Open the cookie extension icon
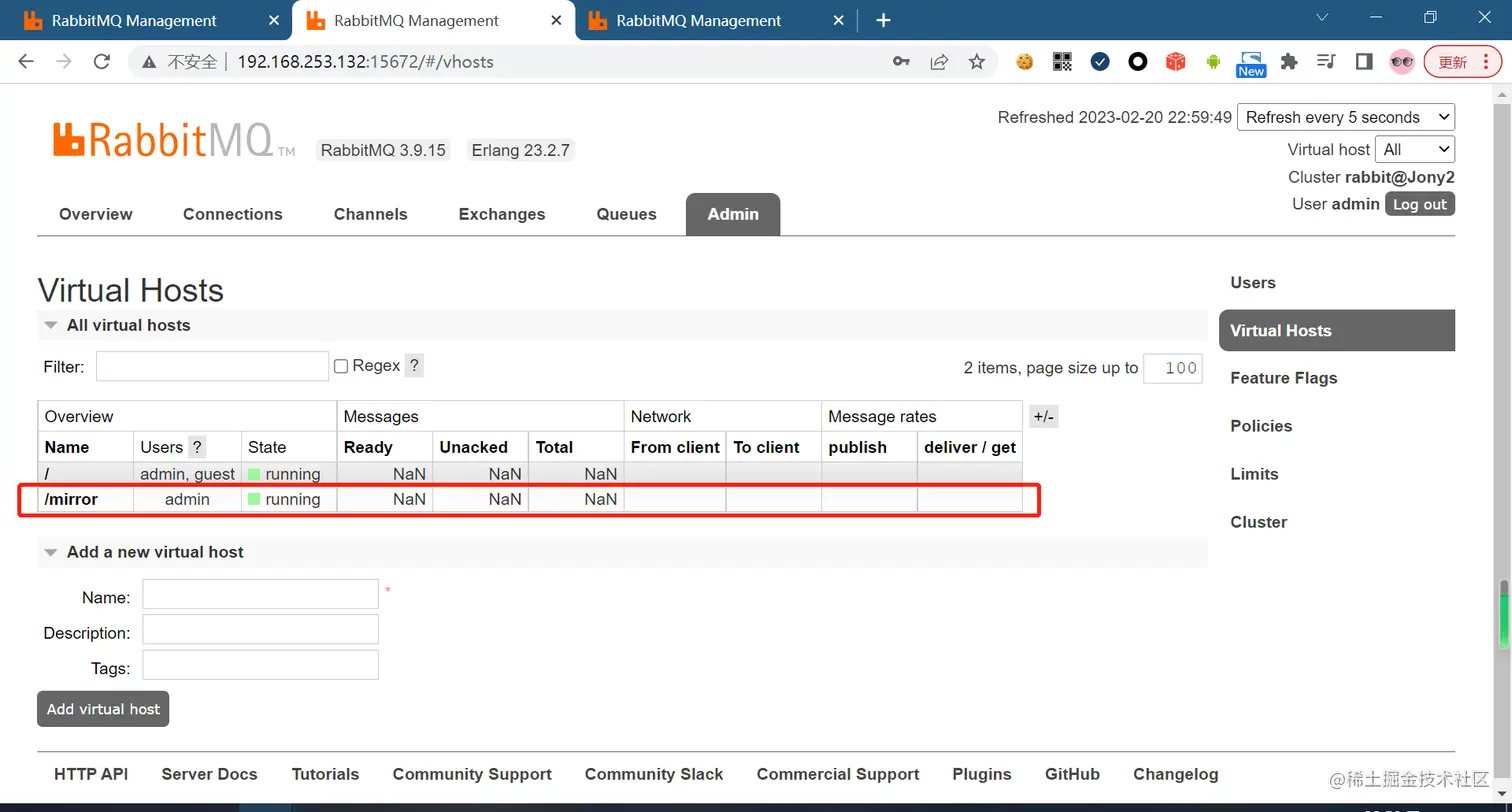Image resolution: width=1512 pixels, height=812 pixels. [x=1024, y=62]
